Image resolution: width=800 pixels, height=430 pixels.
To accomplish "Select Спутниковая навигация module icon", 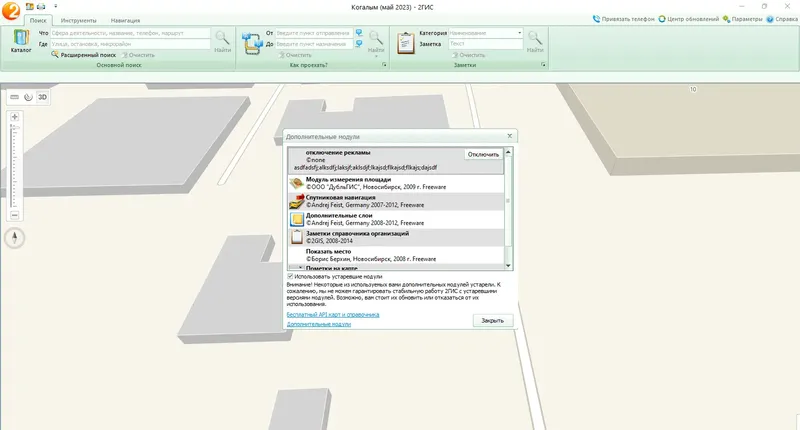I will click(296, 201).
